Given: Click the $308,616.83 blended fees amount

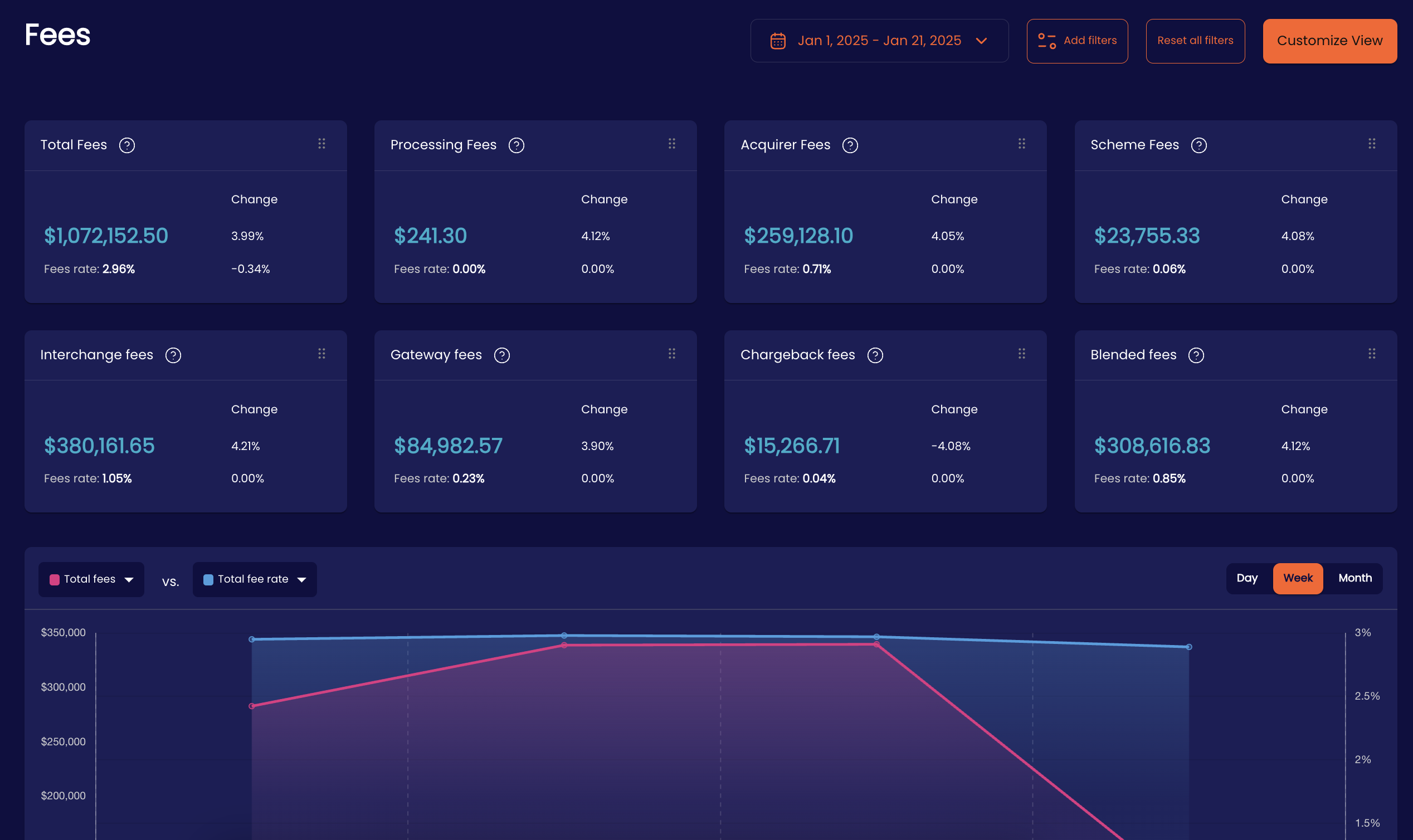Looking at the screenshot, I should pos(1152,446).
